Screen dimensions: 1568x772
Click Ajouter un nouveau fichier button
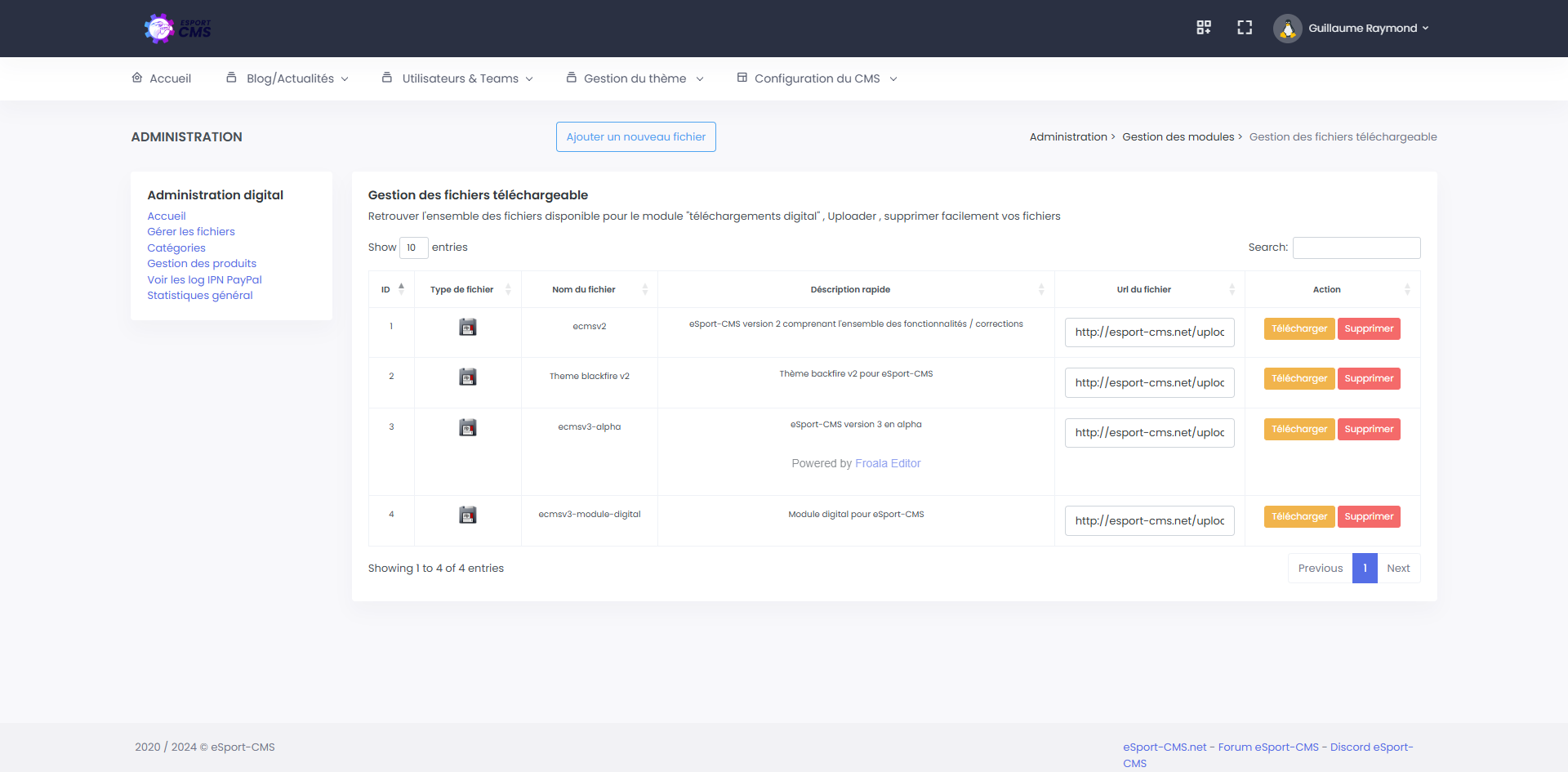tap(636, 137)
